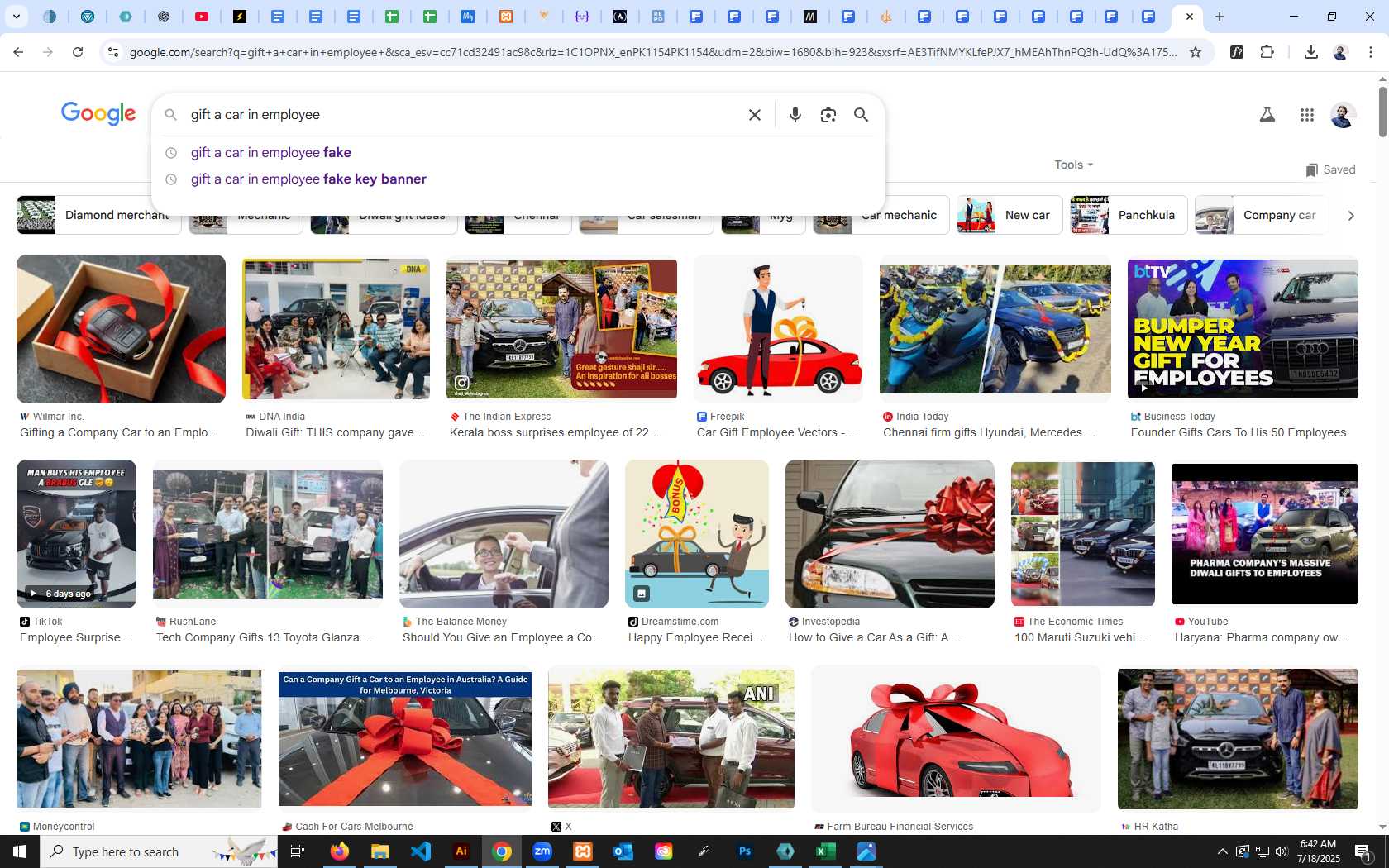Expand the Tools menu
Screen dimensions: 1389x868
click(1073, 165)
